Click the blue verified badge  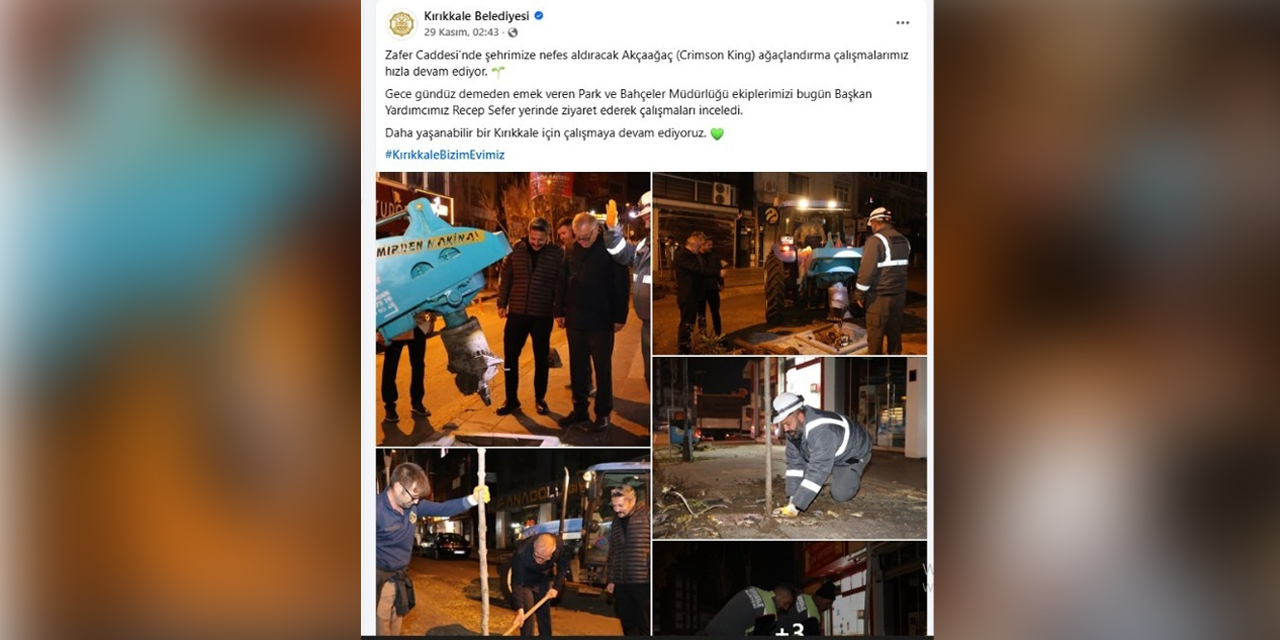coord(539,16)
